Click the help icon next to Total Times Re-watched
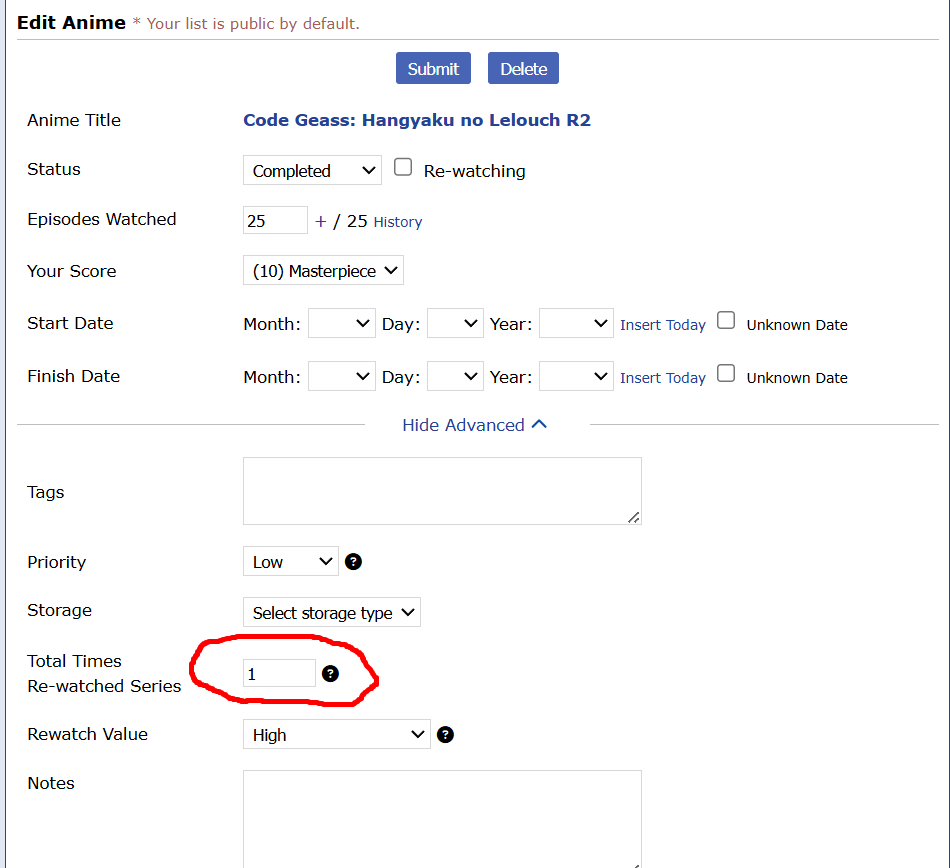 pos(330,674)
